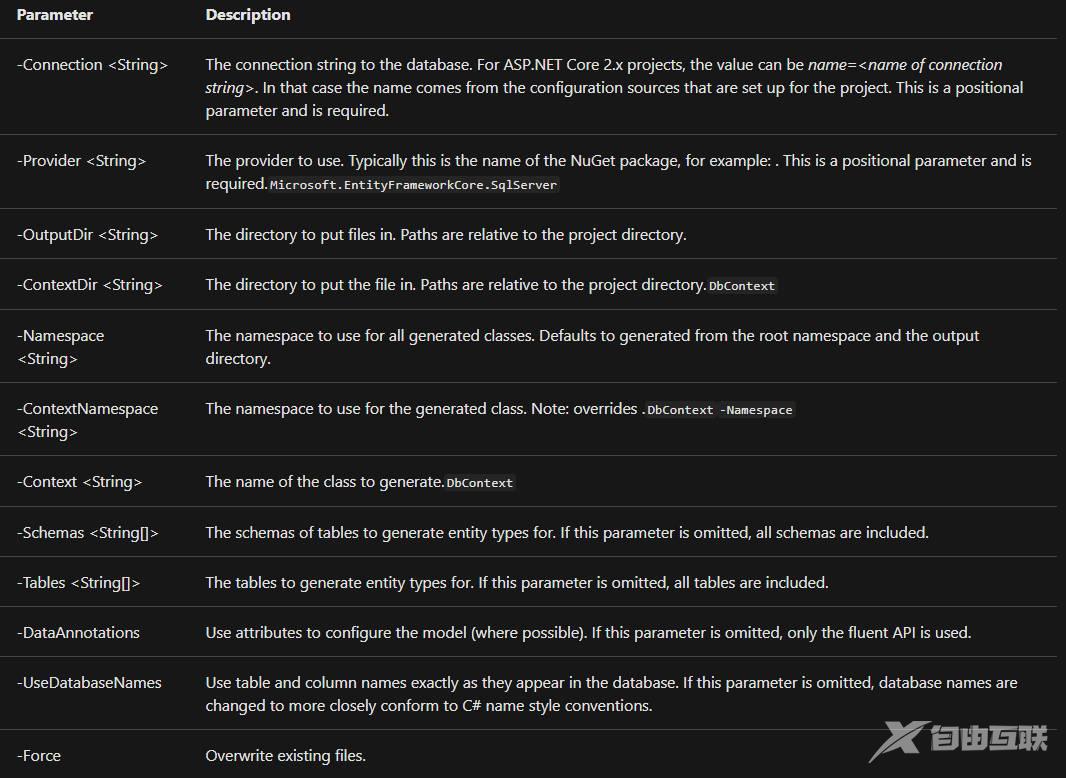The height and width of the screenshot is (778, 1066).
Task: Select the -Schemas <String[]> parameter name
Action: coord(88,533)
